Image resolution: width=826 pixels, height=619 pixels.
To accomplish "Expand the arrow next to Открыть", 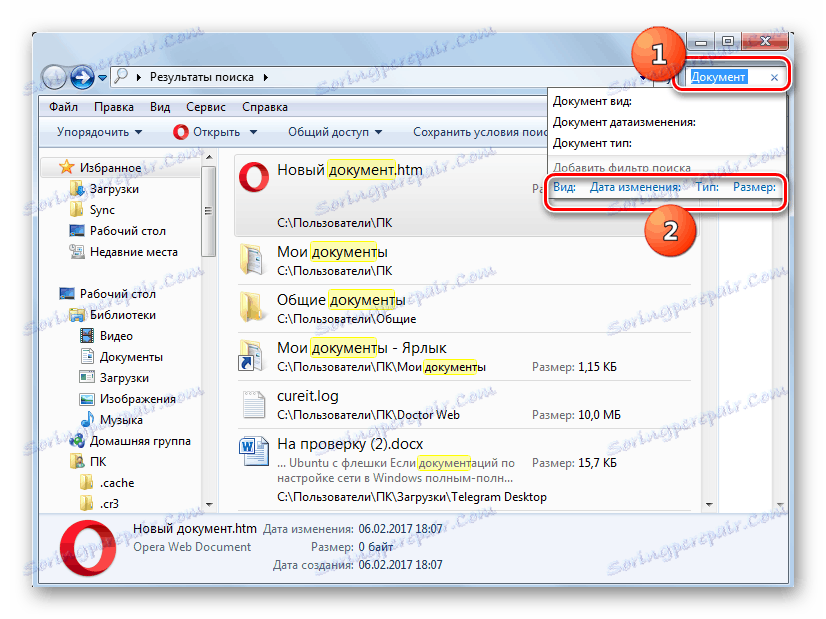I will pos(253,132).
